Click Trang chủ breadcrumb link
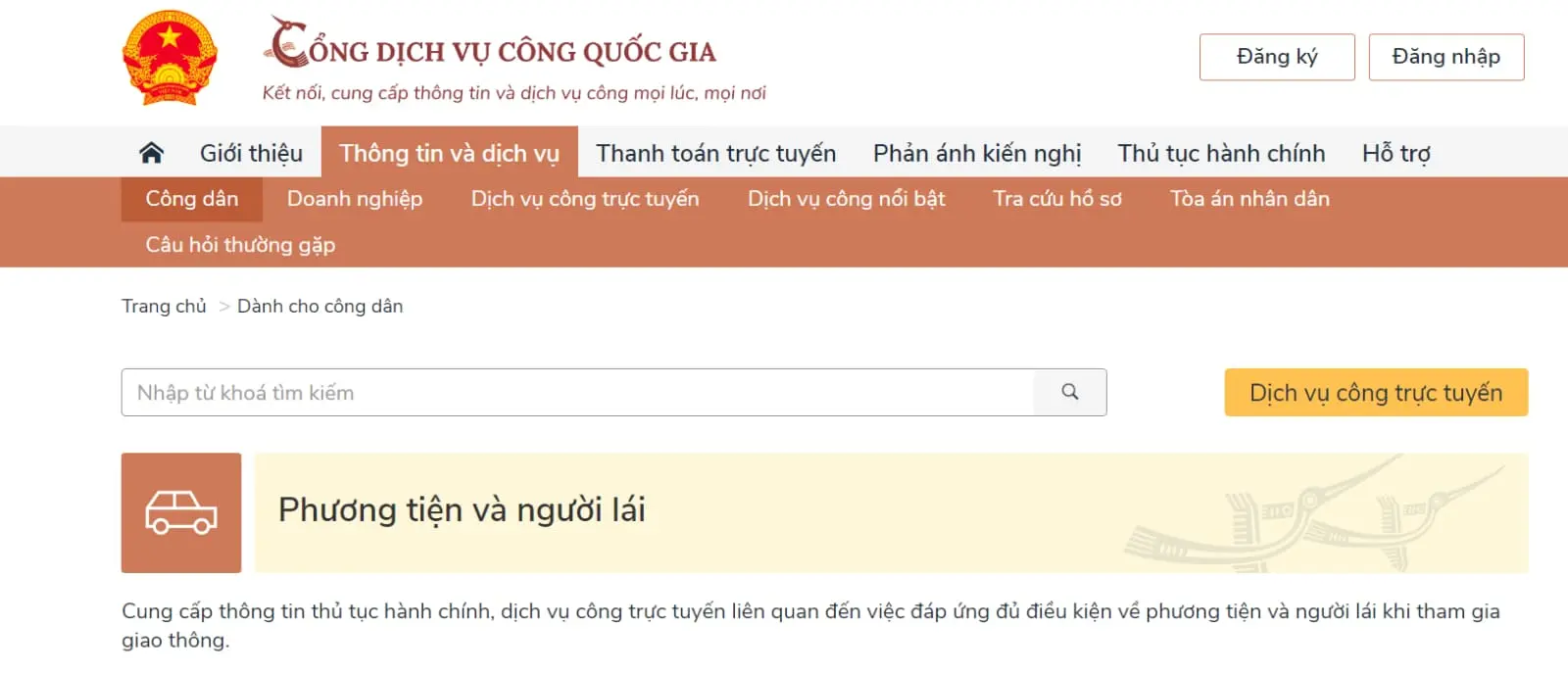Viewport: 1568px width, 675px height. [x=164, y=306]
